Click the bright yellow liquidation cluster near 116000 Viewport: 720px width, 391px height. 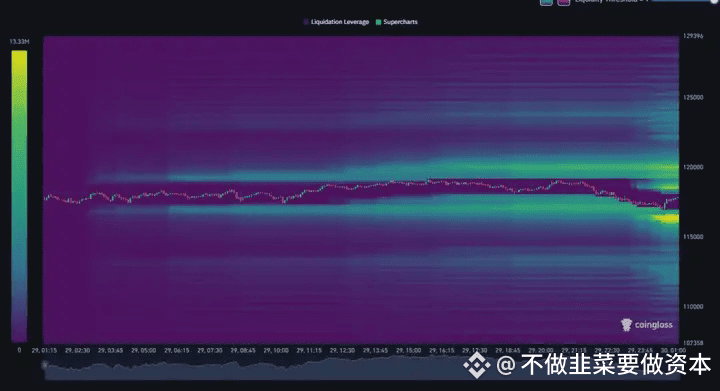[x=667, y=218]
